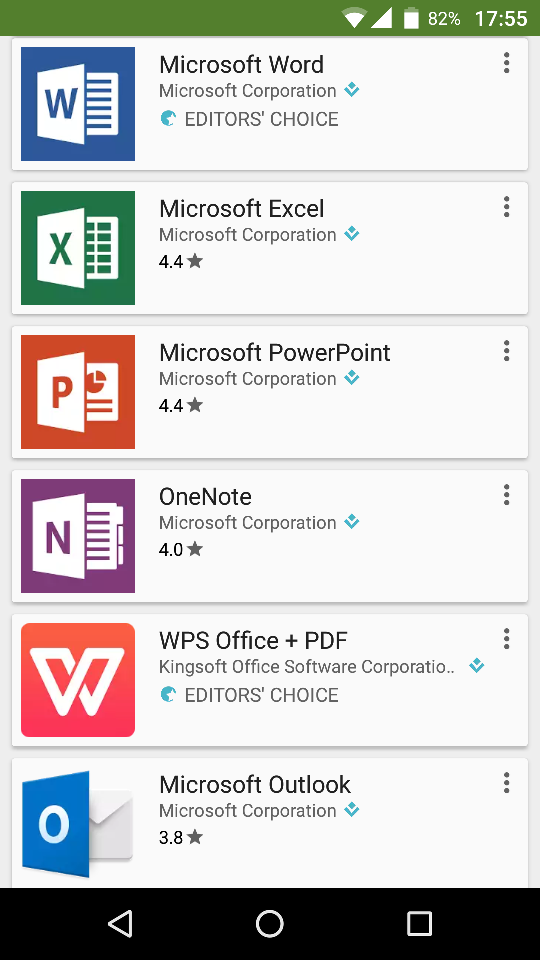
Task: Tap the red WPS Office icon
Action: point(78,680)
